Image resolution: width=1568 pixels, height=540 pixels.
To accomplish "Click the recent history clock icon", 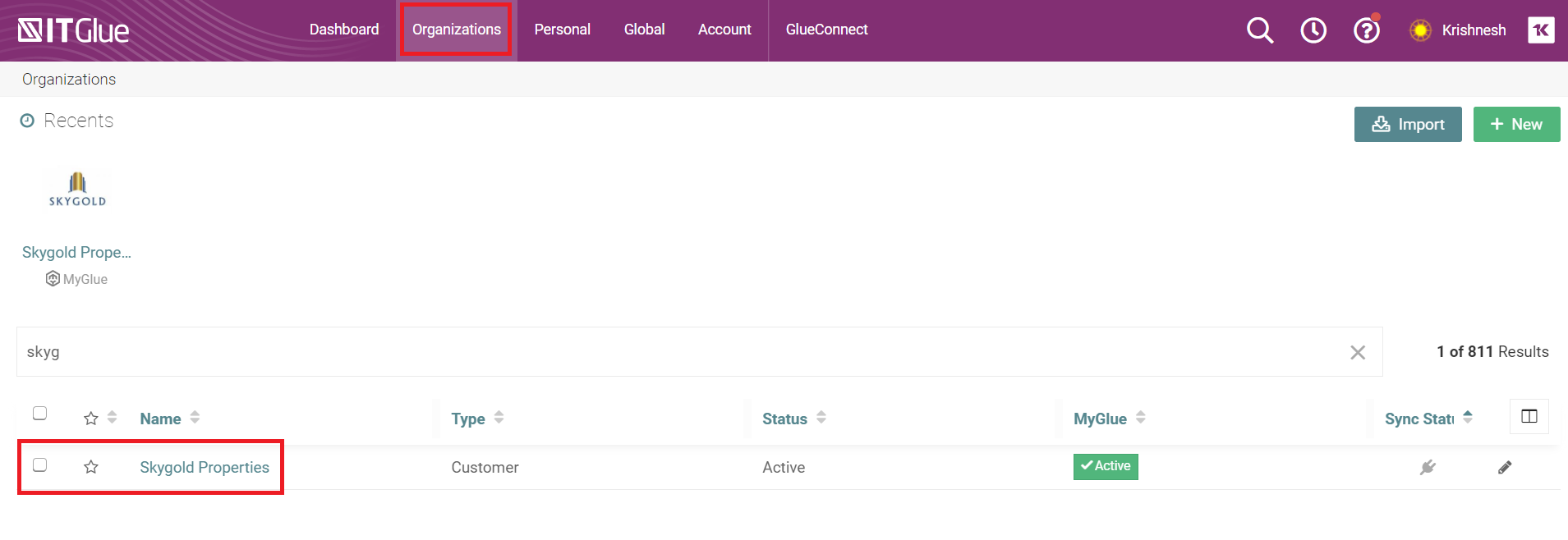I will pyautogui.click(x=1313, y=30).
